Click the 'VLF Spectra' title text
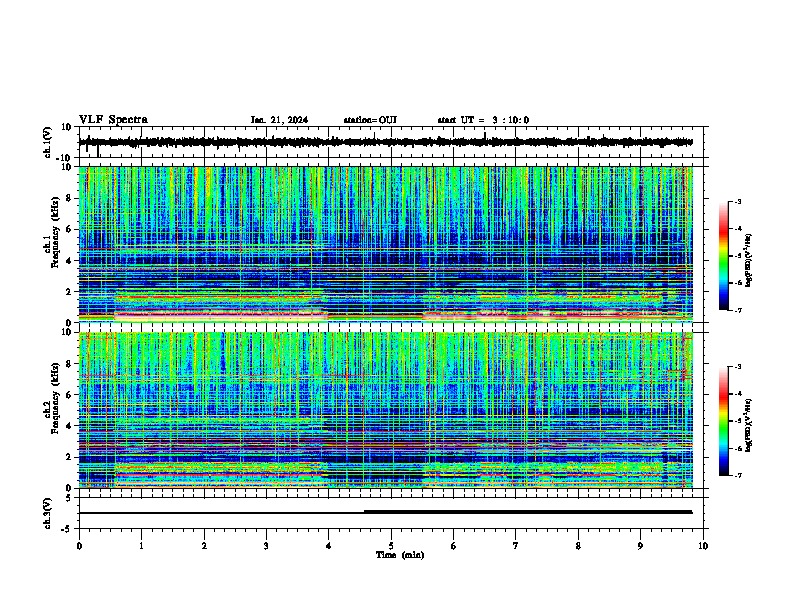The width and height of the screenshot is (792, 612). click(113, 120)
